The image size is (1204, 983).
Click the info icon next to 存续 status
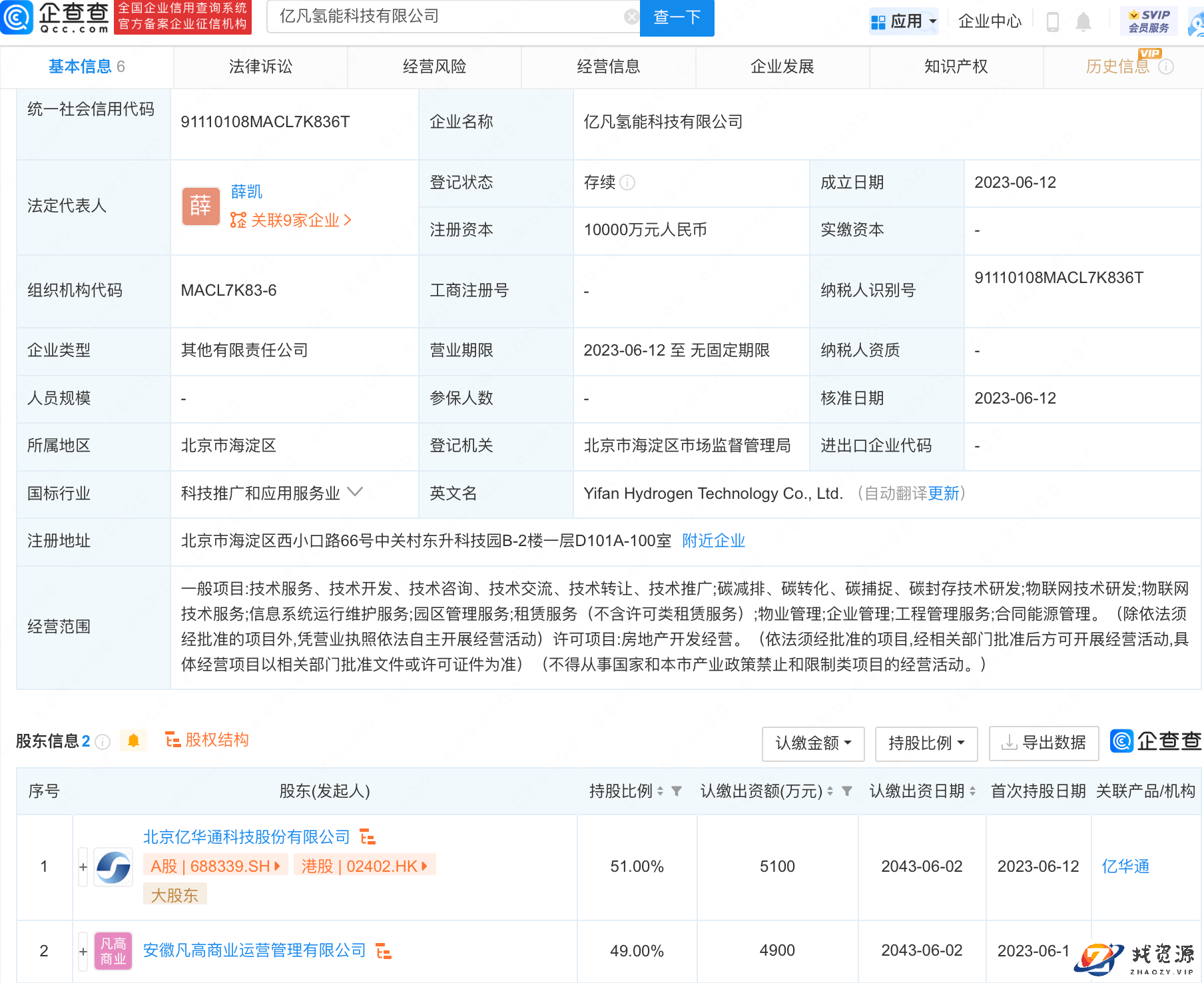point(627,182)
